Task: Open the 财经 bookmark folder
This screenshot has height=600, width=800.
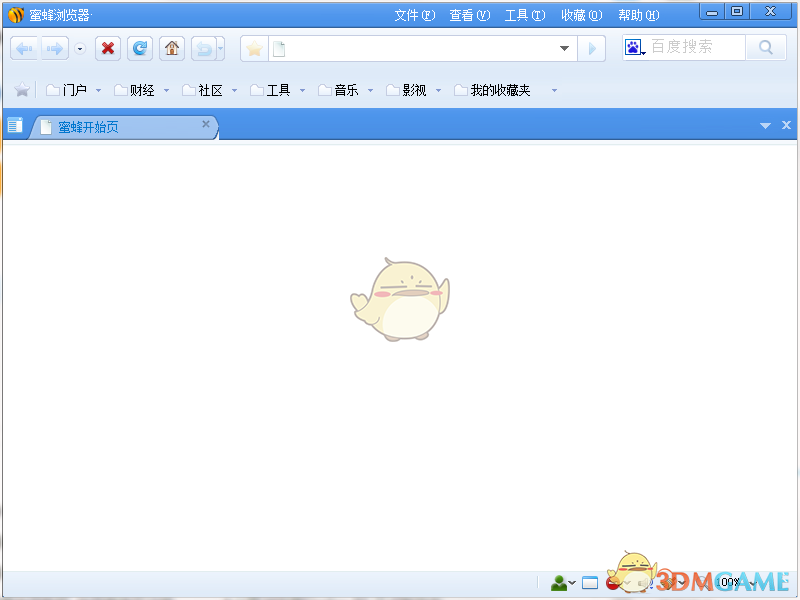Action: tap(135, 90)
